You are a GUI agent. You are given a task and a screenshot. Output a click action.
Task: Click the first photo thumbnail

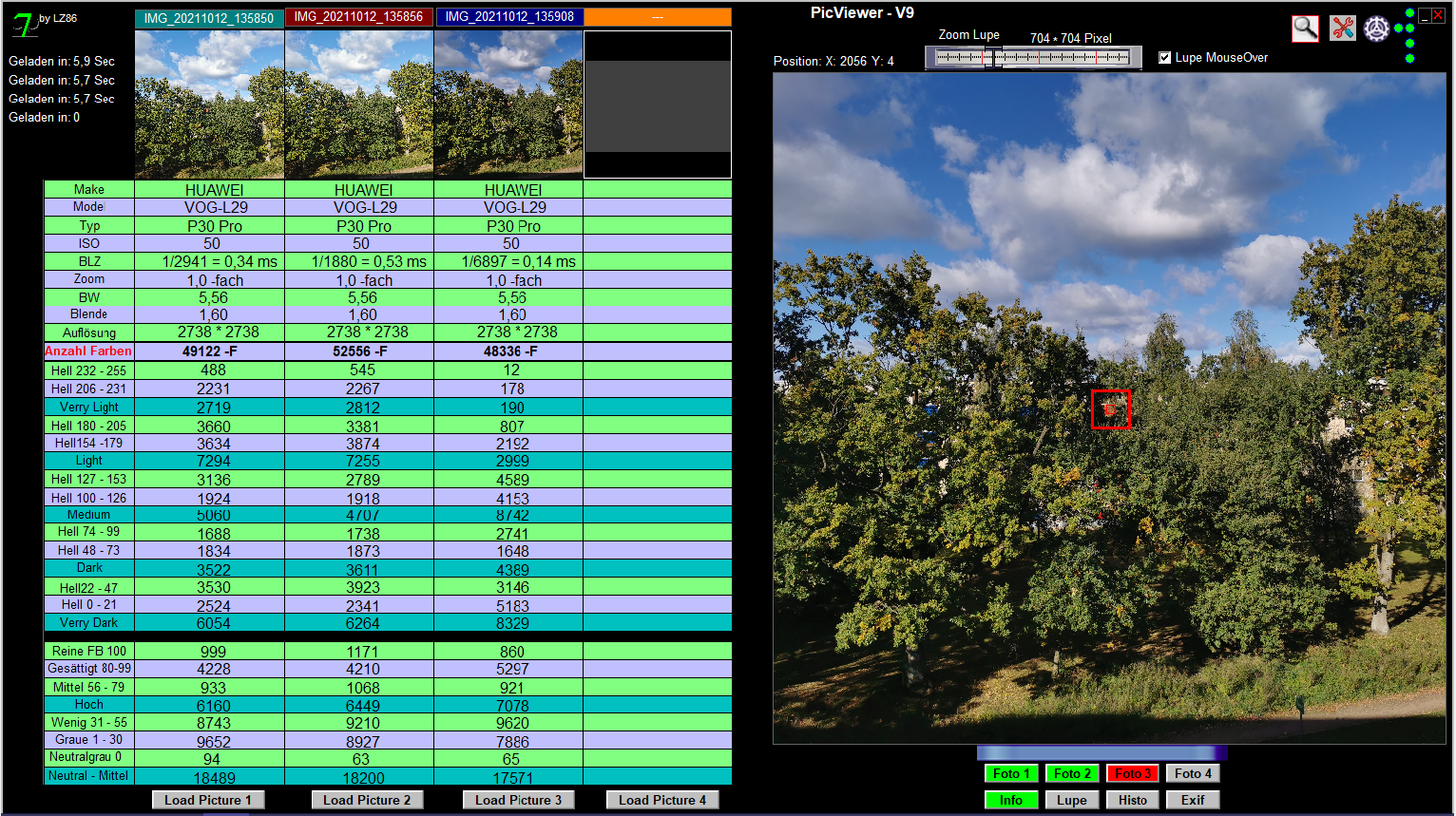pyautogui.click(x=209, y=104)
